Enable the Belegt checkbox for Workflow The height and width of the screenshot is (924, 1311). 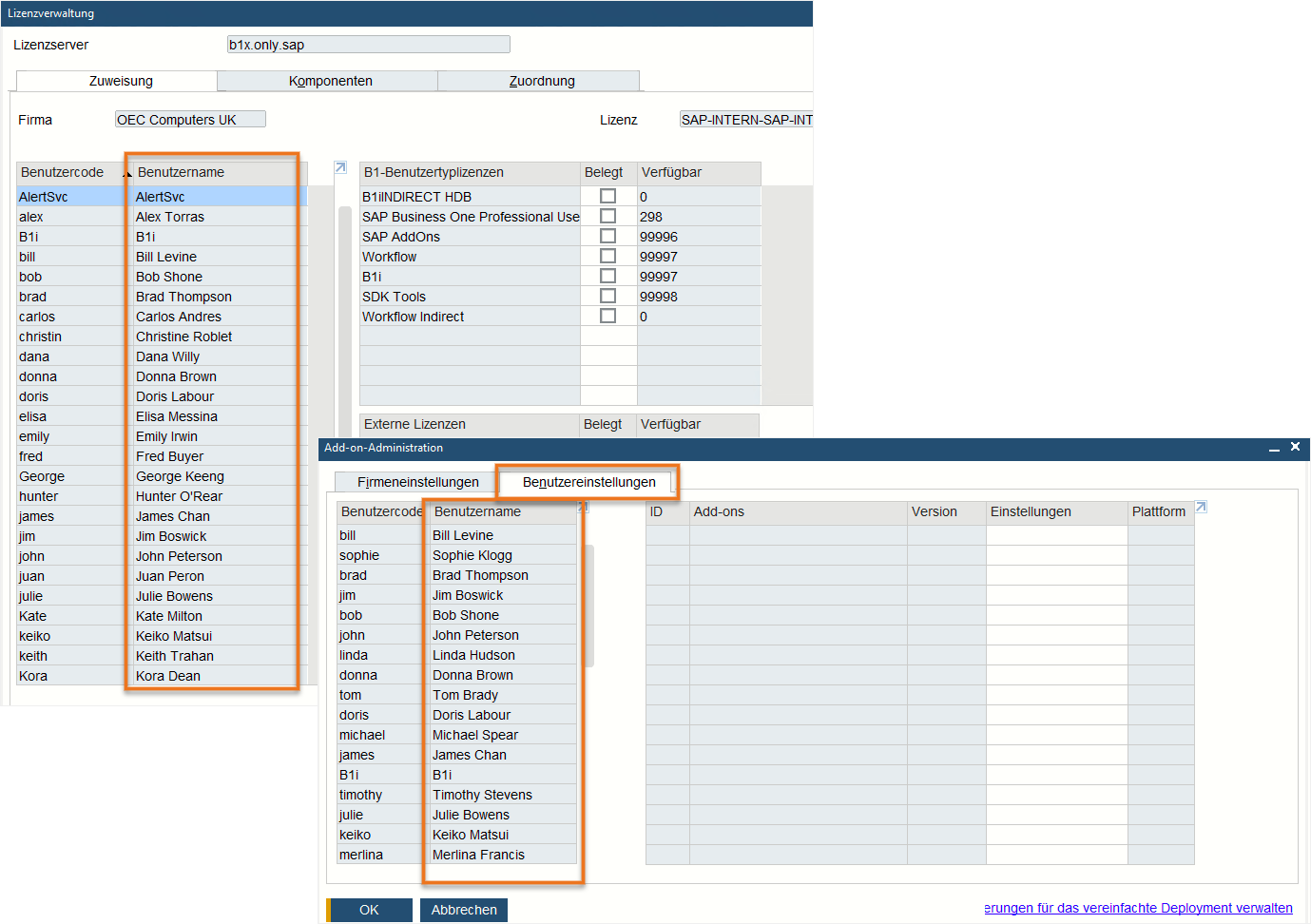point(607,256)
